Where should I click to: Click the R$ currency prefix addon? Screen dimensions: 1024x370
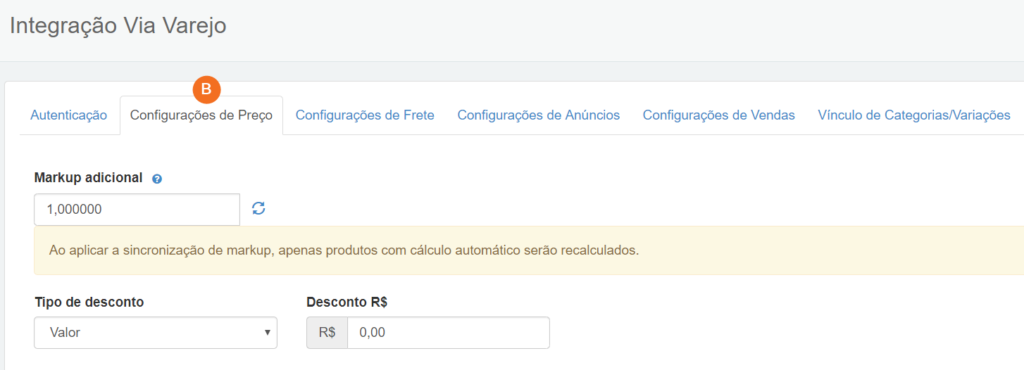(327, 333)
